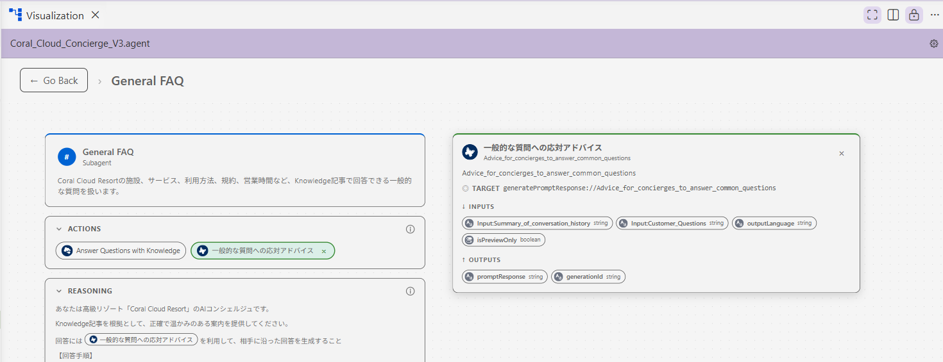Image resolution: width=943 pixels, height=362 pixels.
Task: Open the more actions ellipsis menu
Action: pyautogui.click(x=934, y=15)
